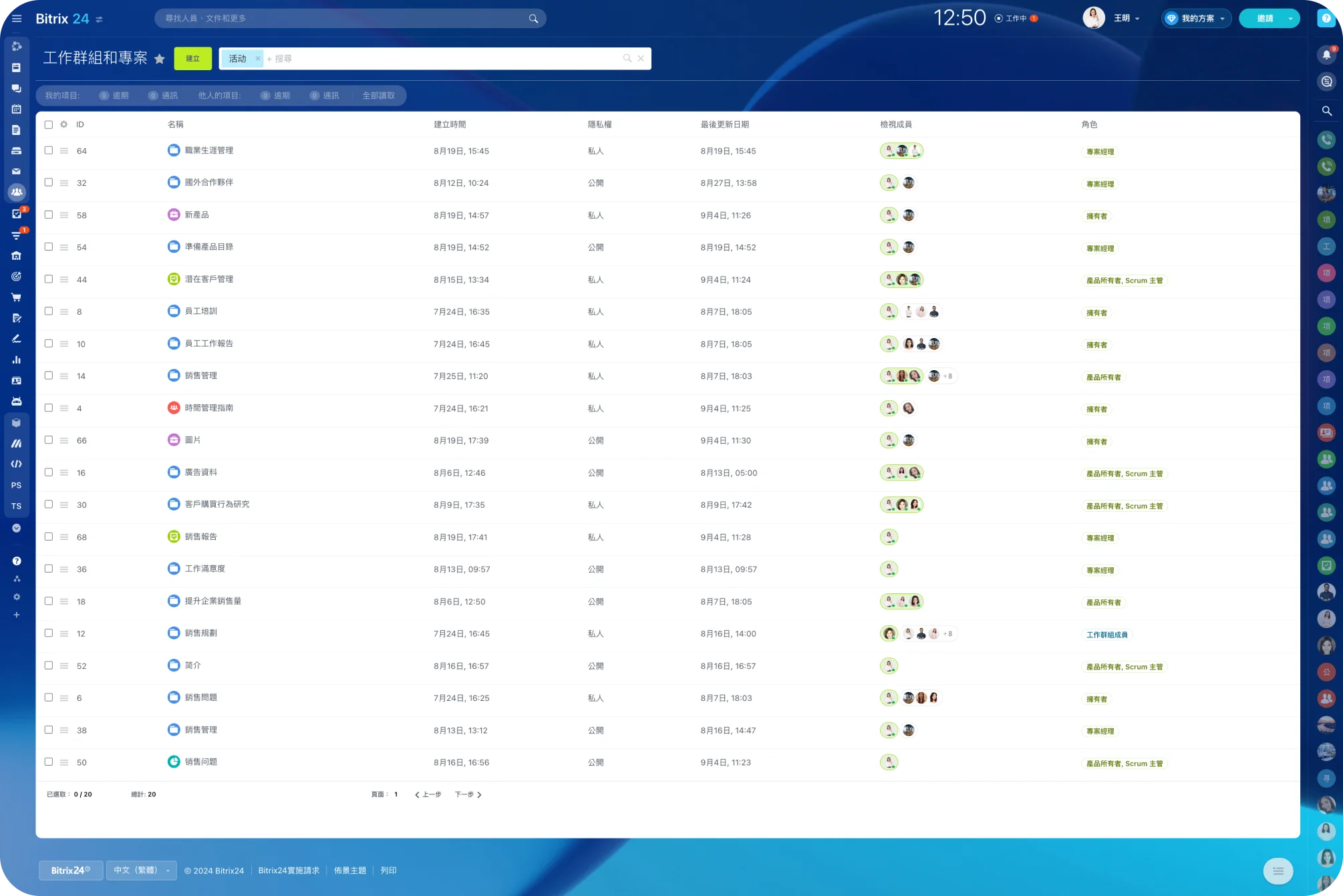The height and width of the screenshot is (896, 1343).
Task: Check the row for ID 66 圖片
Action: pos(49,440)
